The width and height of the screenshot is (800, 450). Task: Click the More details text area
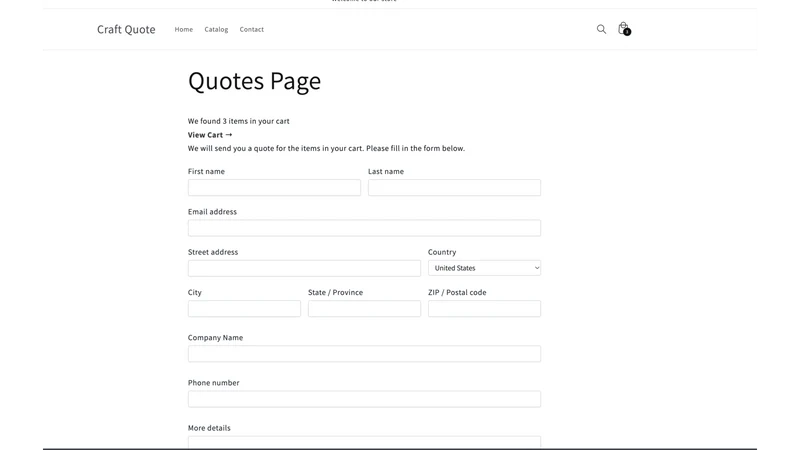pos(364,442)
